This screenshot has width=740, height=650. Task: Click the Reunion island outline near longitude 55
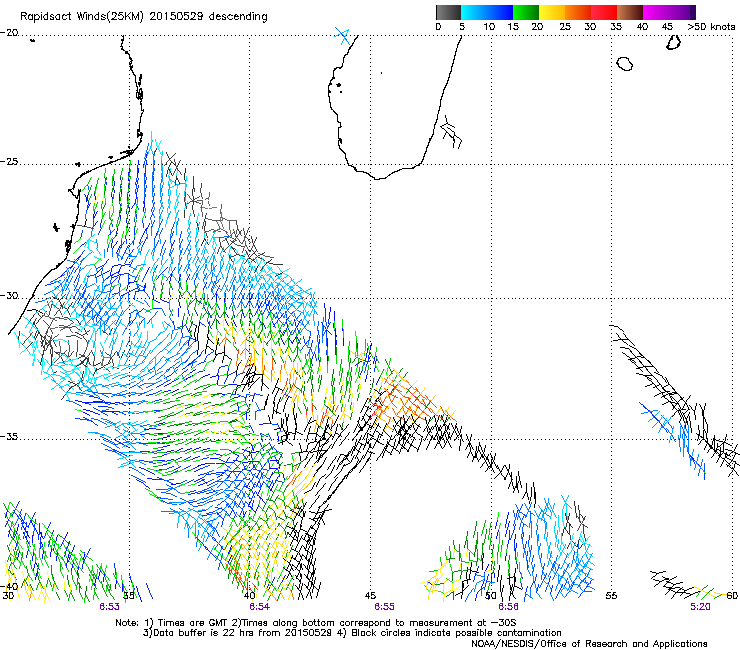click(624, 64)
